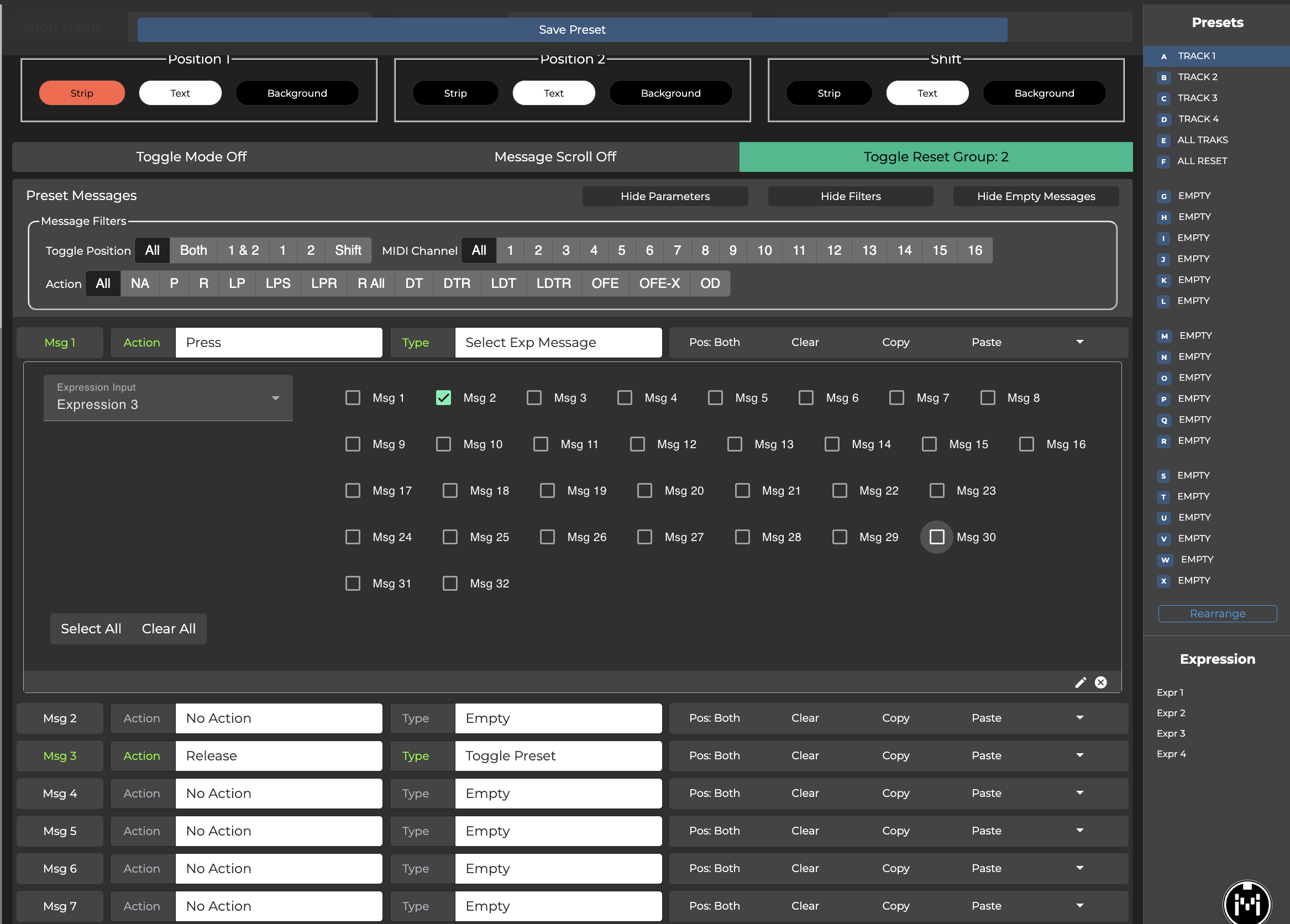Uncheck the Msg 2 checkbox
This screenshot has width=1290, height=924.
443,397
